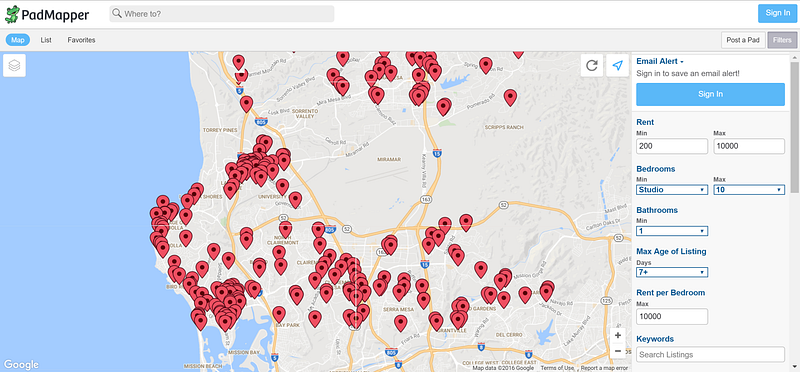This screenshot has width=800, height=372.
Task: Click Report a map error link
Action: click(605, 368)
